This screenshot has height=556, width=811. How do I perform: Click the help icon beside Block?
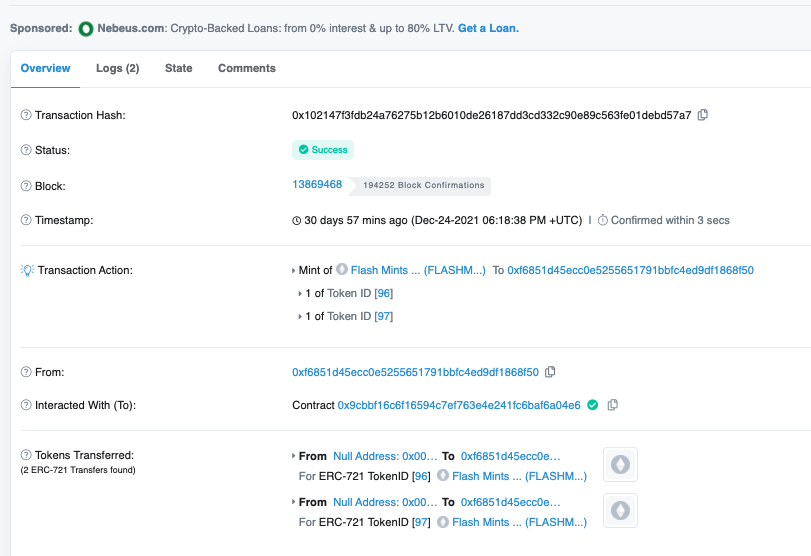[26, 186]
